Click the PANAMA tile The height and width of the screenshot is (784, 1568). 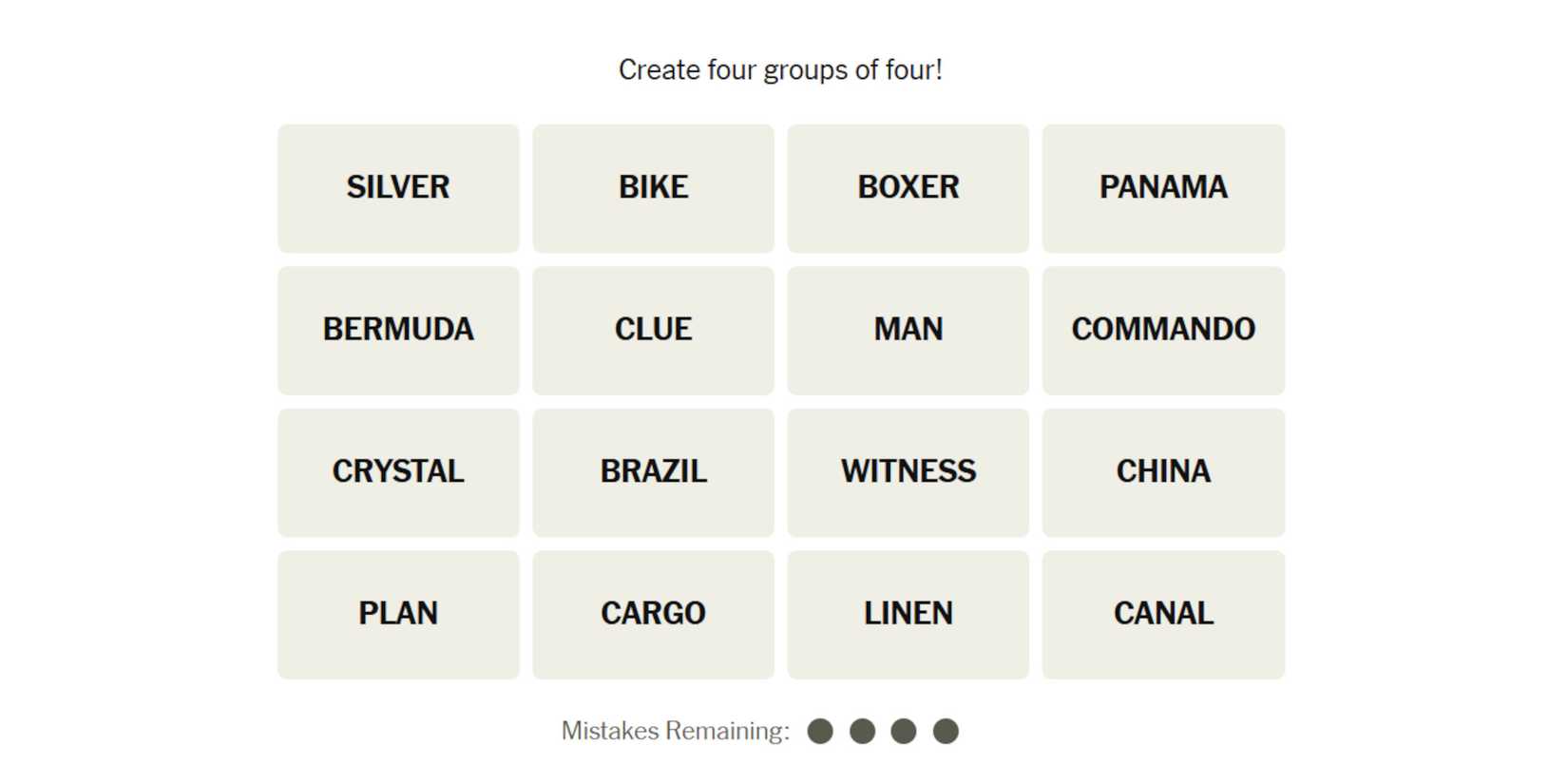1163,188
